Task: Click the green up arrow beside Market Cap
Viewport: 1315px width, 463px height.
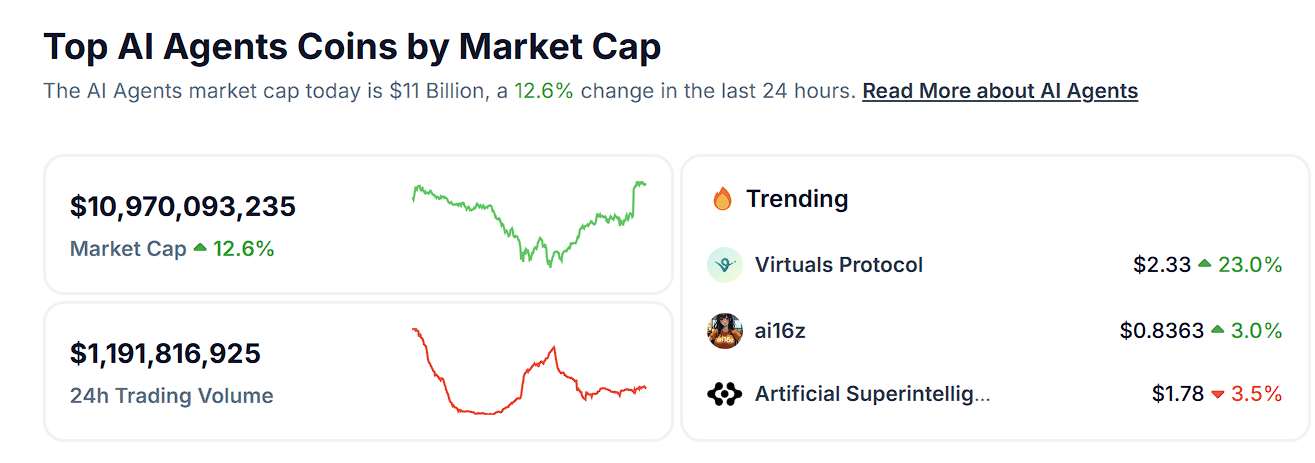Action: tap(200, 248)
